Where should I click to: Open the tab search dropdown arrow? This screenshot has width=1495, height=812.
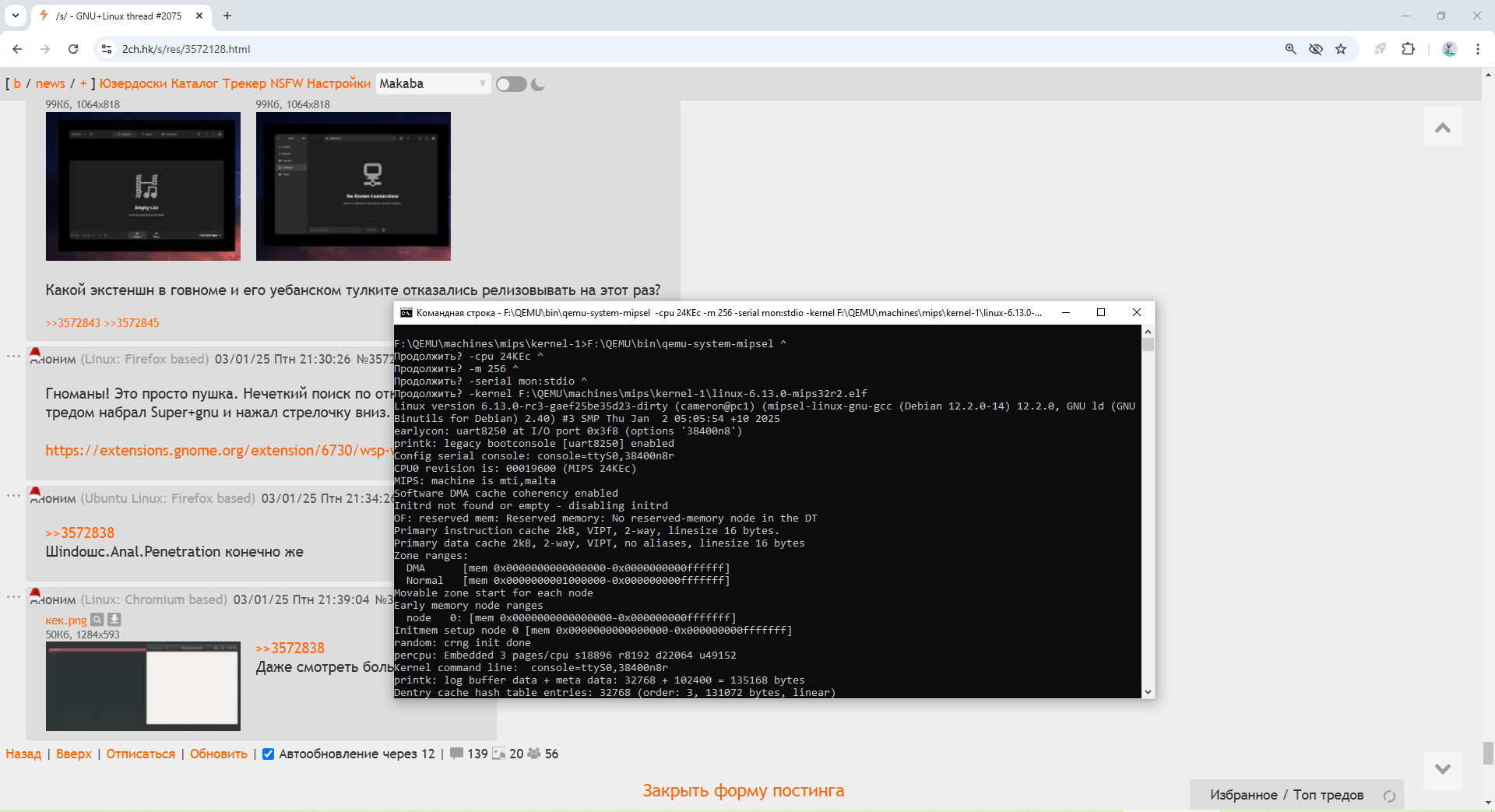pos(16,16)
